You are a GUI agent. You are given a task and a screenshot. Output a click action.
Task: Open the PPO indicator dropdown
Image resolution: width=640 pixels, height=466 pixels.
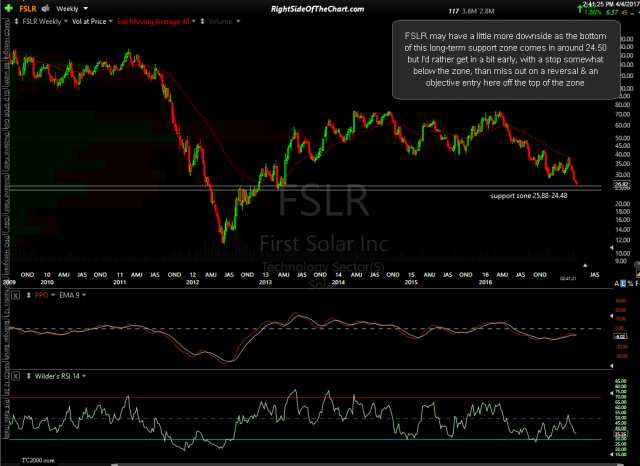(x=44, y=295)
